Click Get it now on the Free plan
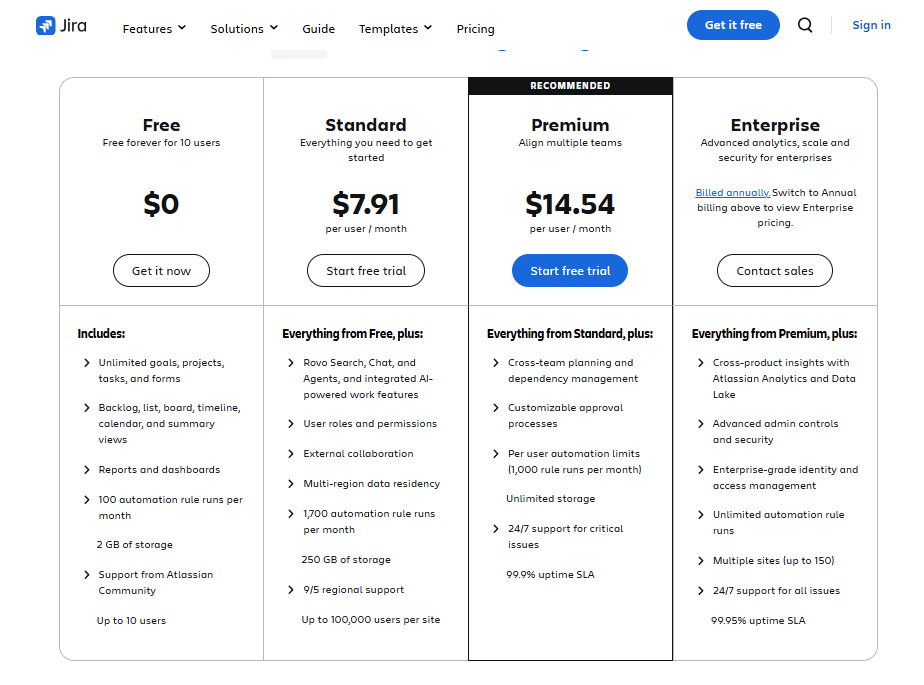 161,270
